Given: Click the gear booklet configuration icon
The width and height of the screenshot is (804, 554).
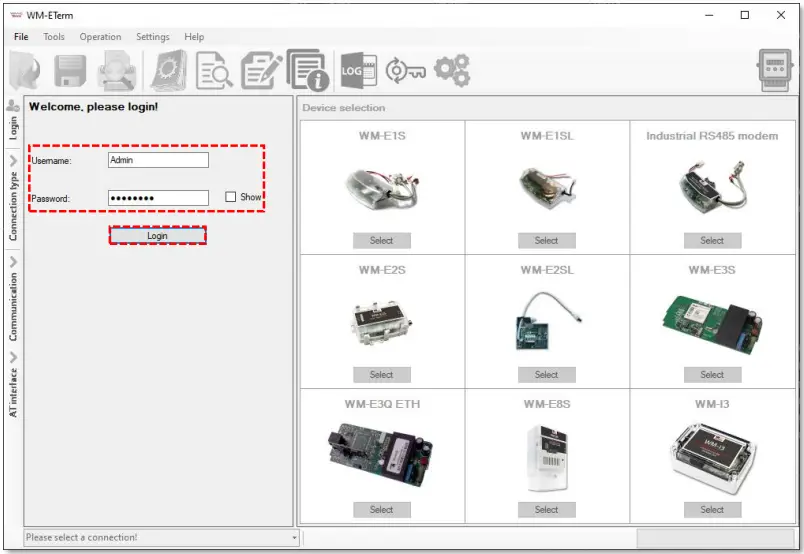Looking at the screenshot, I should (169, 71).
